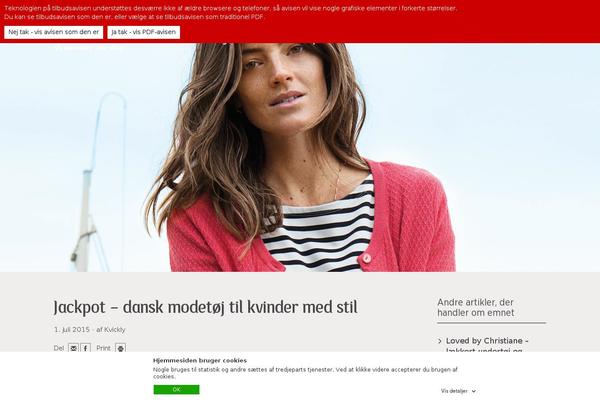Choose Nej tak - vis avisen som den er
The image size is (600, 400).
54,32
